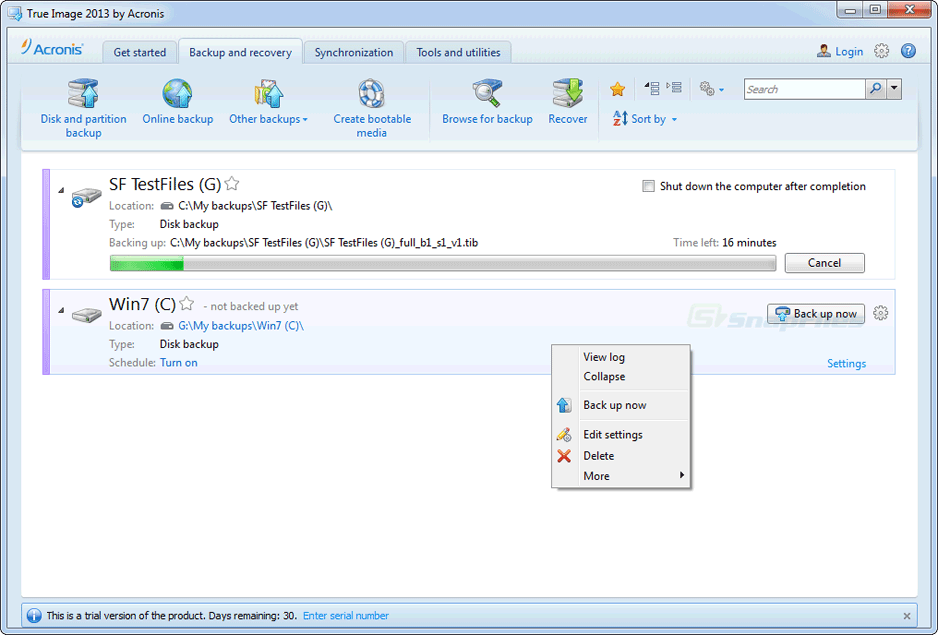Click the Enter serial number link
The width and height of the screenshot is (938, 635).
(346, 615)
